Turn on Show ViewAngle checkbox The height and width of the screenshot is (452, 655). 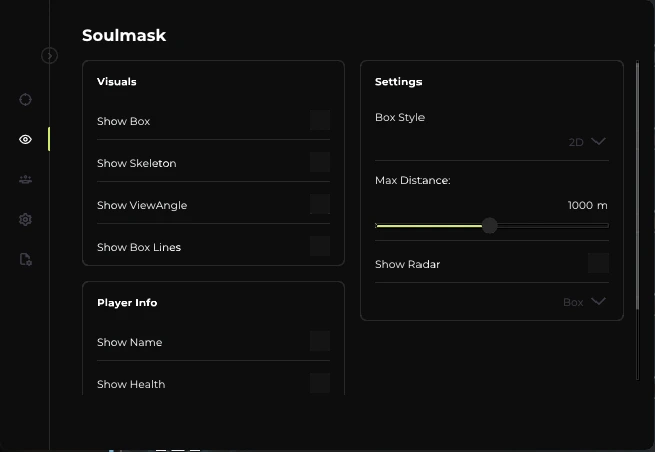[x=320, y=204]
